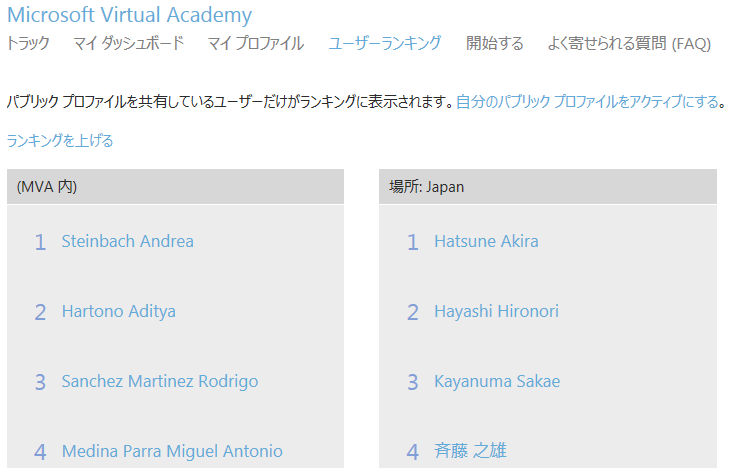The image size is (733, 468).
Task: View Sanchez Martinez Rodrigo's profile
Action: click(159, 381)
